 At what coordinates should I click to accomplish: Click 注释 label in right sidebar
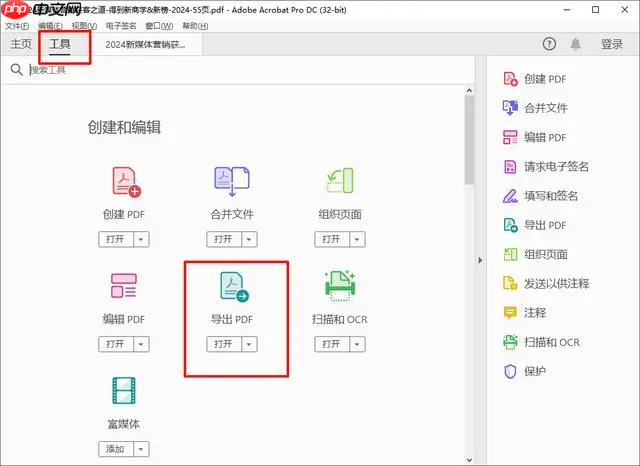[535, 313]
